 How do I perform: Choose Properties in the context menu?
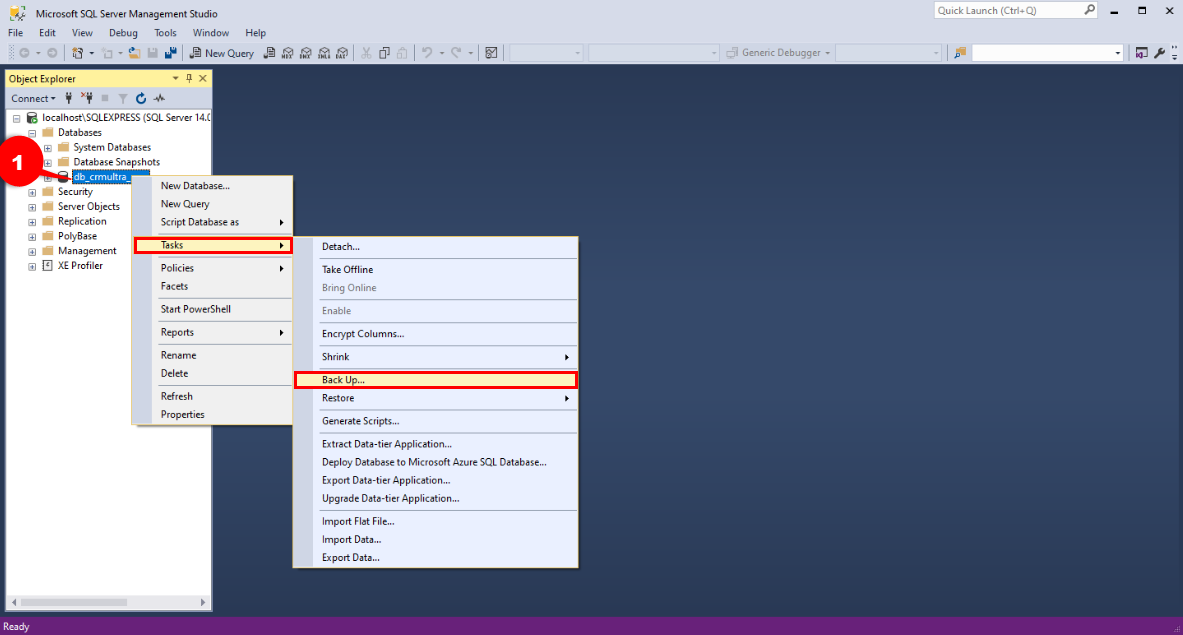tap(213, 414)
